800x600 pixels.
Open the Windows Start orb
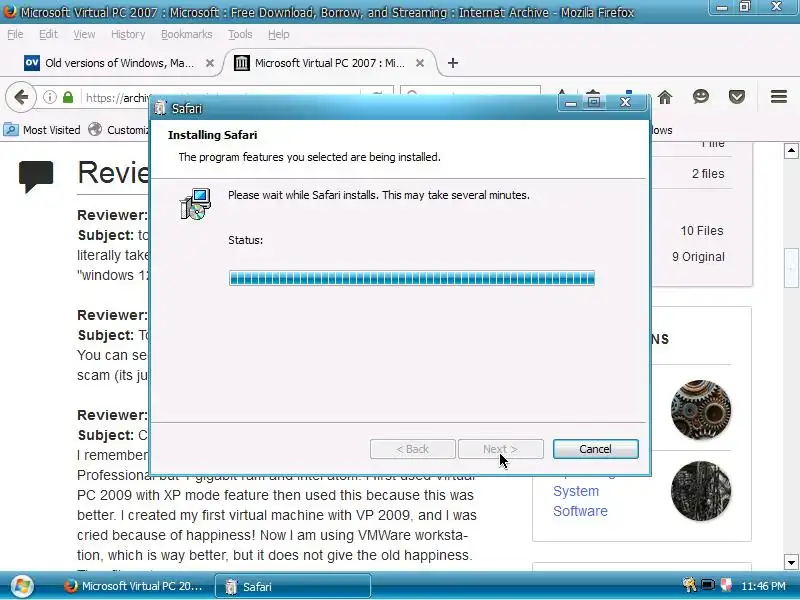(22, 586)
